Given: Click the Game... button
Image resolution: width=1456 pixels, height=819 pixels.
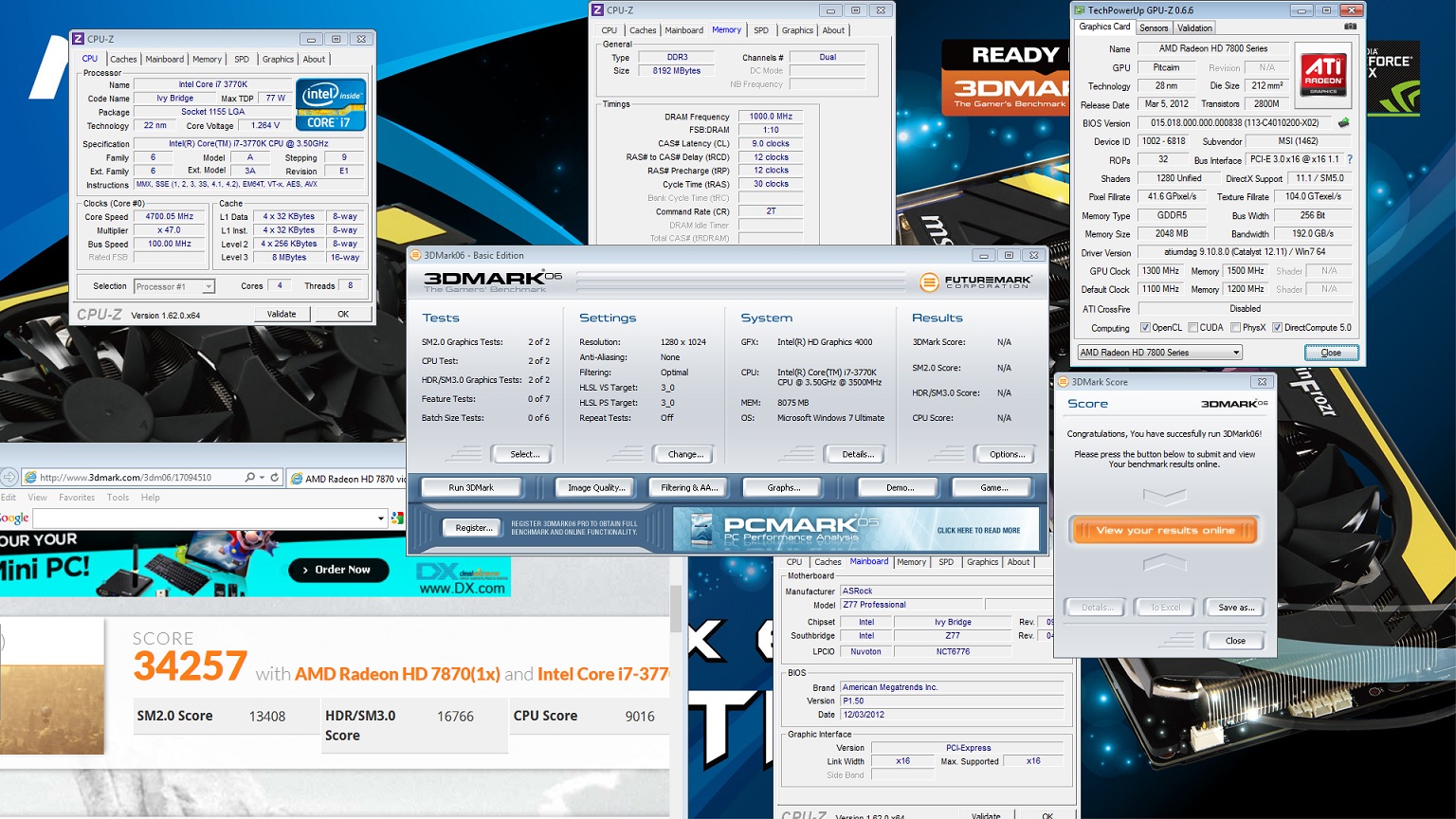Looking at the screenshot, I should [x=993, y=487].
